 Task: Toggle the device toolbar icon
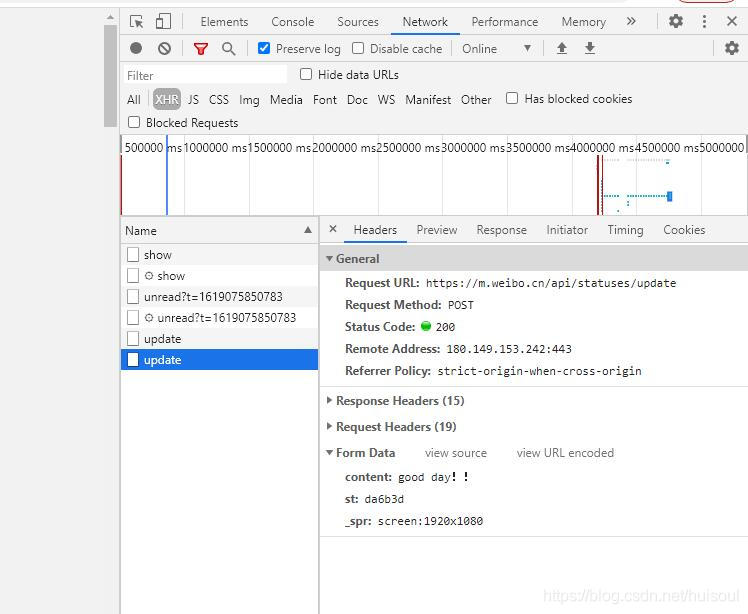tap(163, 21)
